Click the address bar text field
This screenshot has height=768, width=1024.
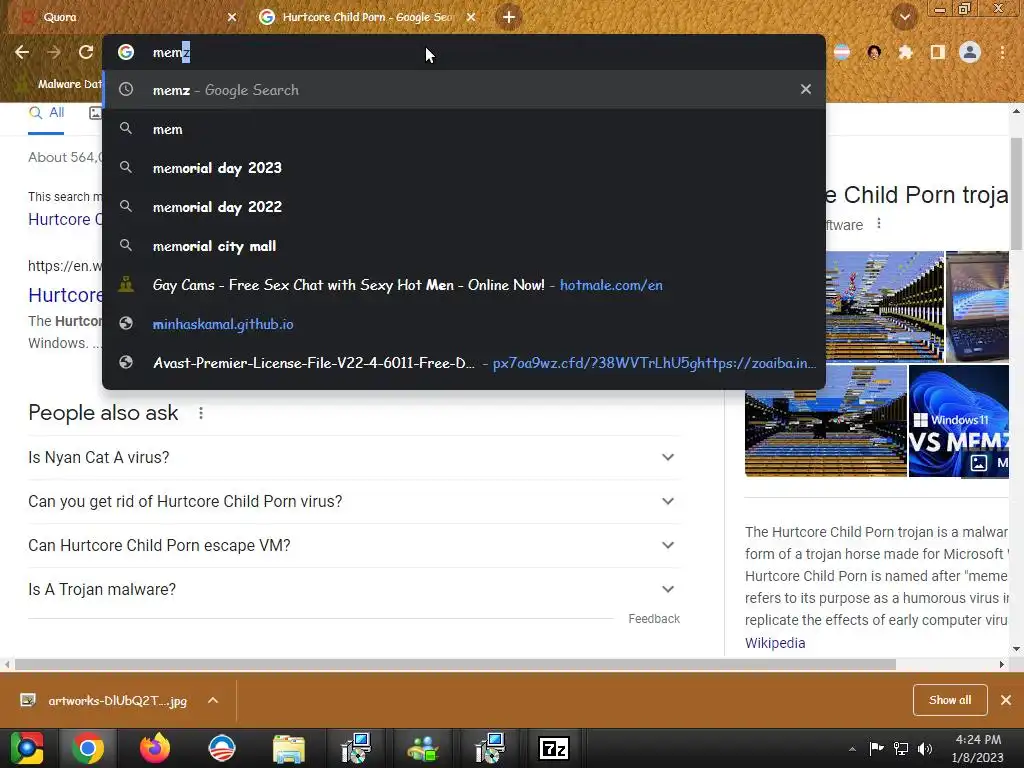[464, 52]
